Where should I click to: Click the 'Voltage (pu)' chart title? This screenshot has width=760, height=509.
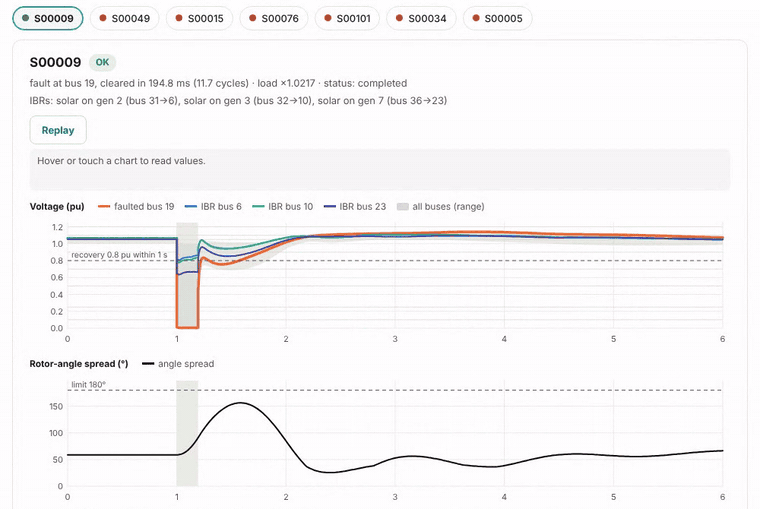pyautogui.click(x=57, y=207)
